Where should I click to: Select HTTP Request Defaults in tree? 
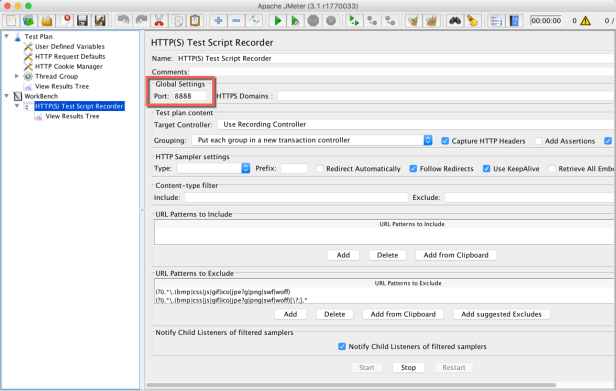(70, 56)
